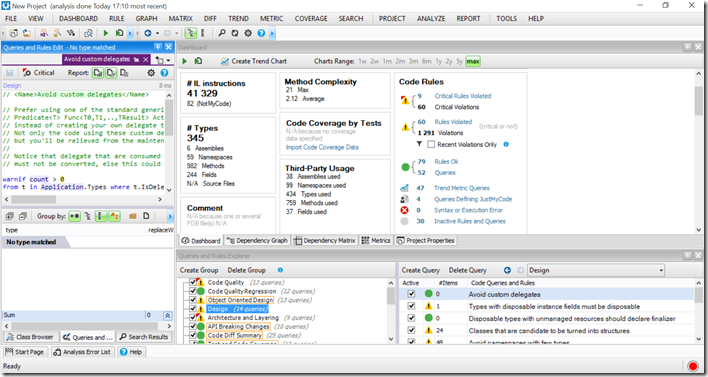Viewport: 708px width, 377px height.
Task: Toggle first Group by option icon
Action: (75, 216)
